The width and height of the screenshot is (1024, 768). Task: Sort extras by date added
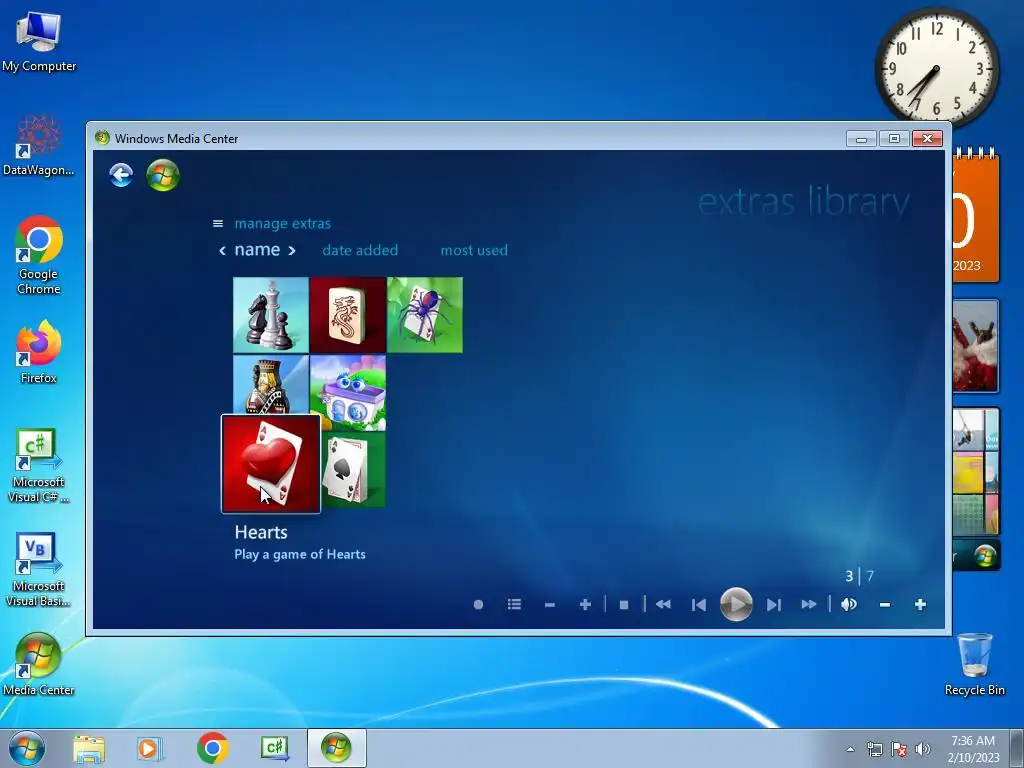coord(360,250)
